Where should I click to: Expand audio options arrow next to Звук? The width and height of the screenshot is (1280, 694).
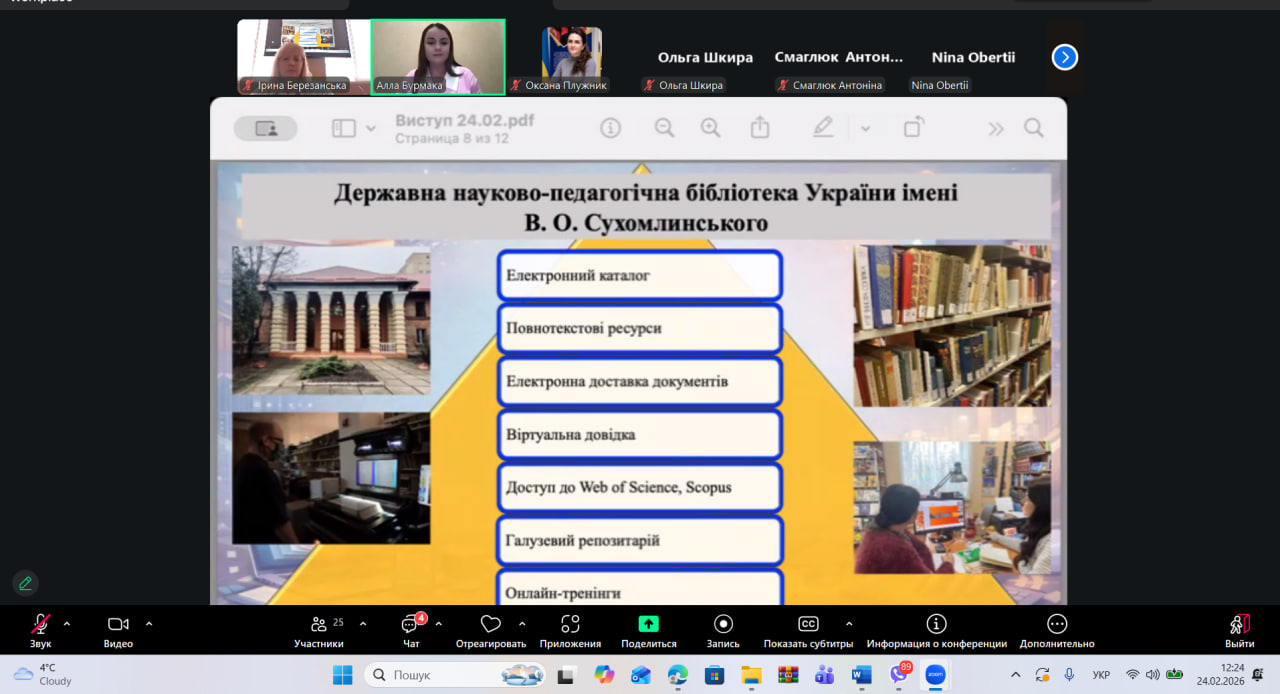coord(67,624)
